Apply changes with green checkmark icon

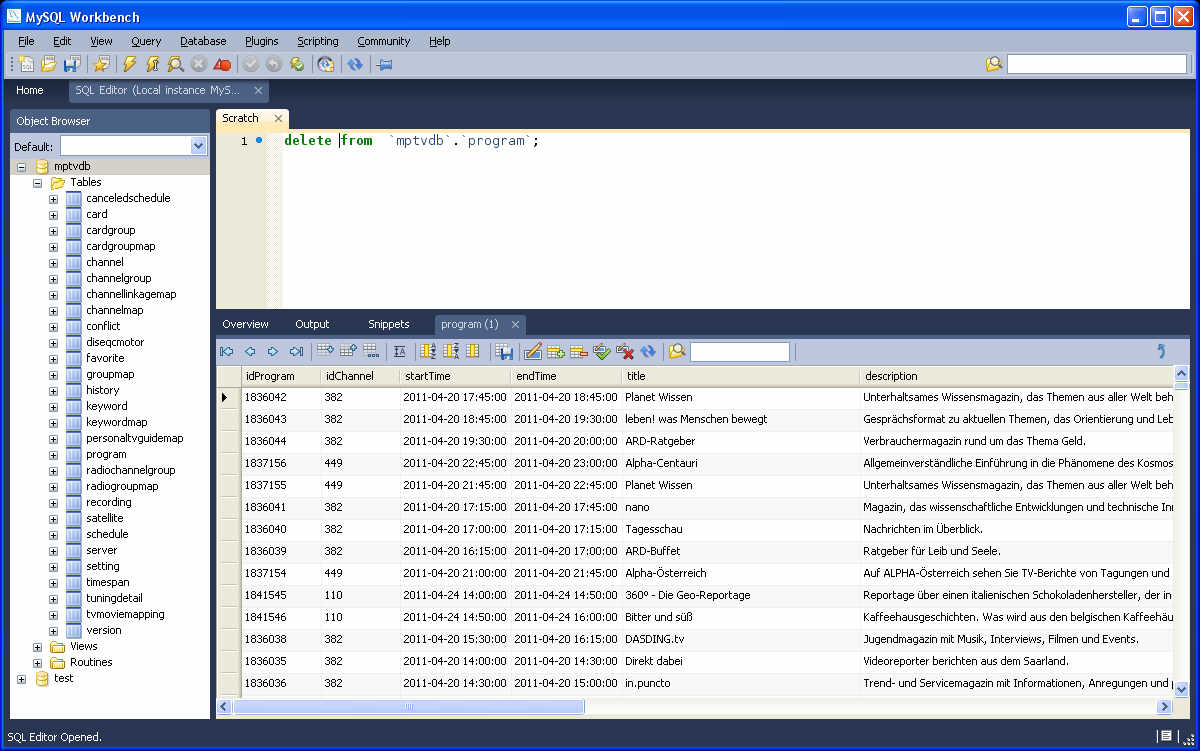pos(602,351)
